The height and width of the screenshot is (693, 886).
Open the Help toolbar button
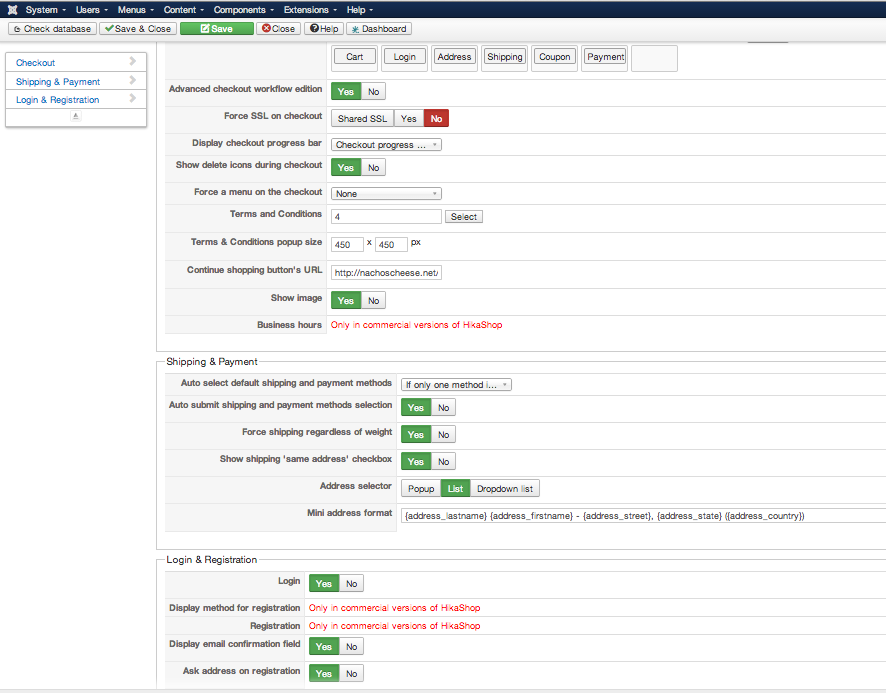324,29
